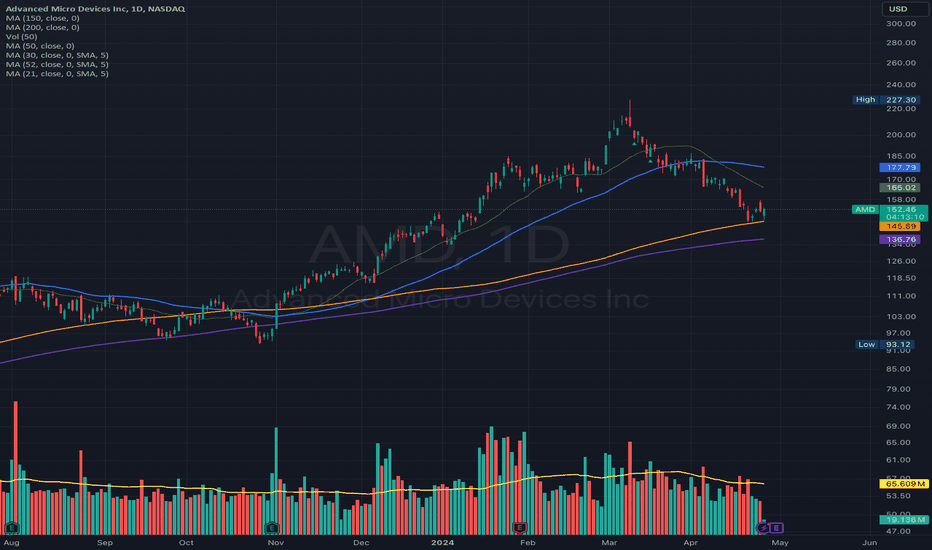Click 280.00 on the price scale

[x=901, y=43]
